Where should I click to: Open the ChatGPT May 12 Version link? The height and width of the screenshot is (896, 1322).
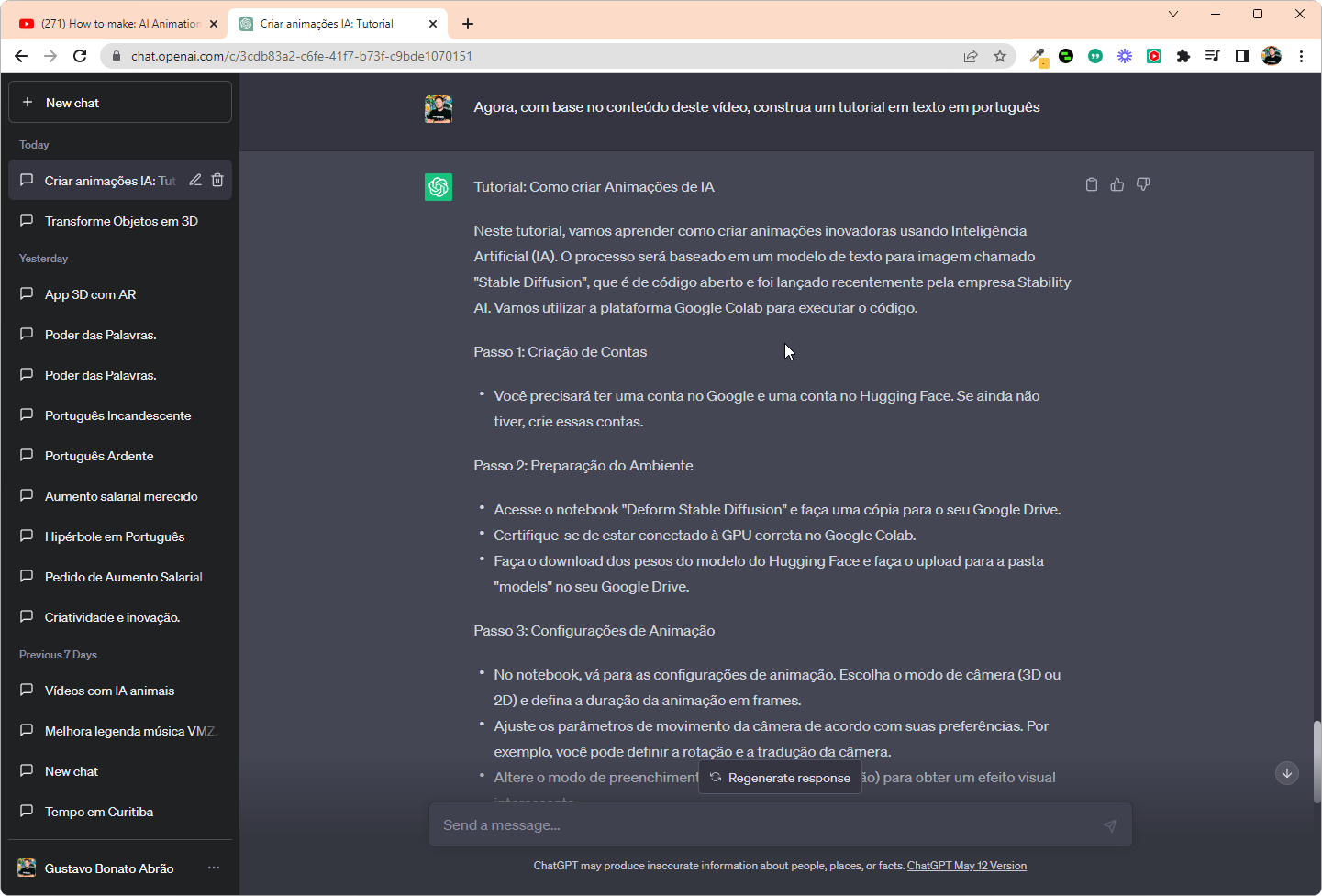pyautogui.click(x=967, y=866)
